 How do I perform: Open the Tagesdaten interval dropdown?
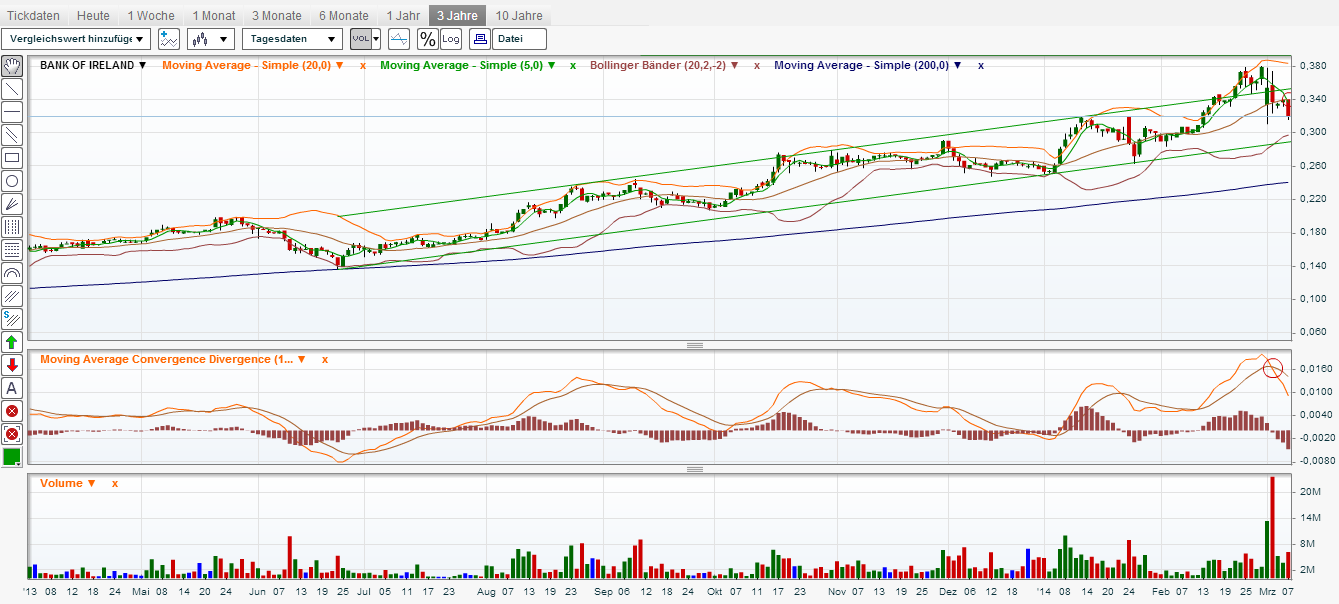point(292,39)
